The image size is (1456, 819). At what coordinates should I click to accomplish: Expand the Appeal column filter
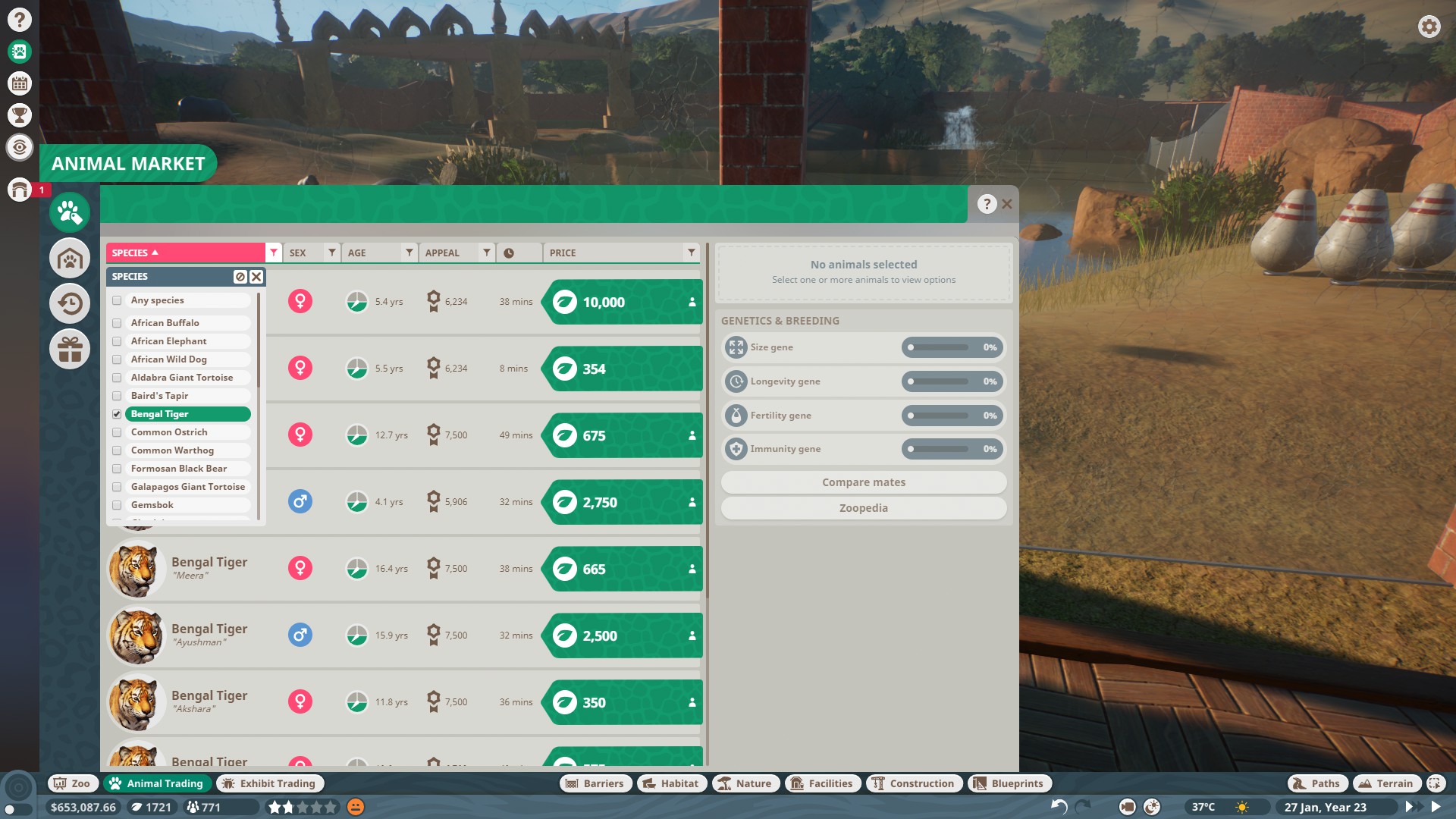487,253
